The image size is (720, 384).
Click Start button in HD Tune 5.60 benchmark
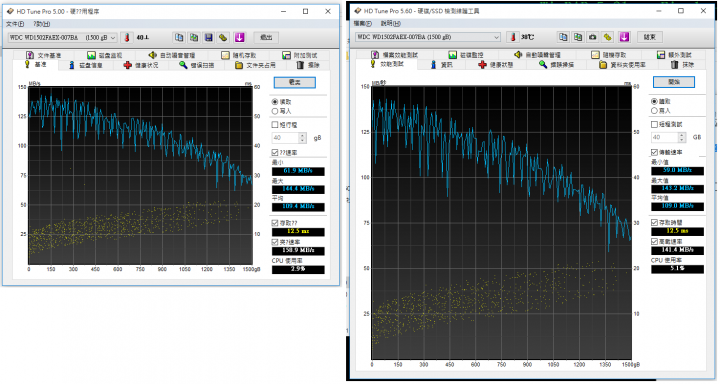point(674,82)
